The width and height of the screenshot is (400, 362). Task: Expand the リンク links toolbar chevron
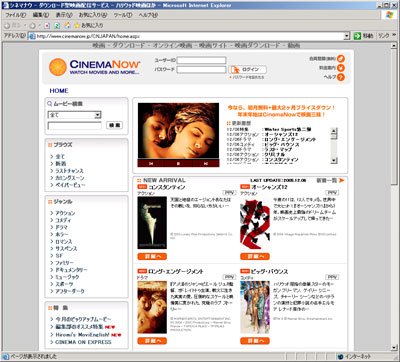pos(393,36)
